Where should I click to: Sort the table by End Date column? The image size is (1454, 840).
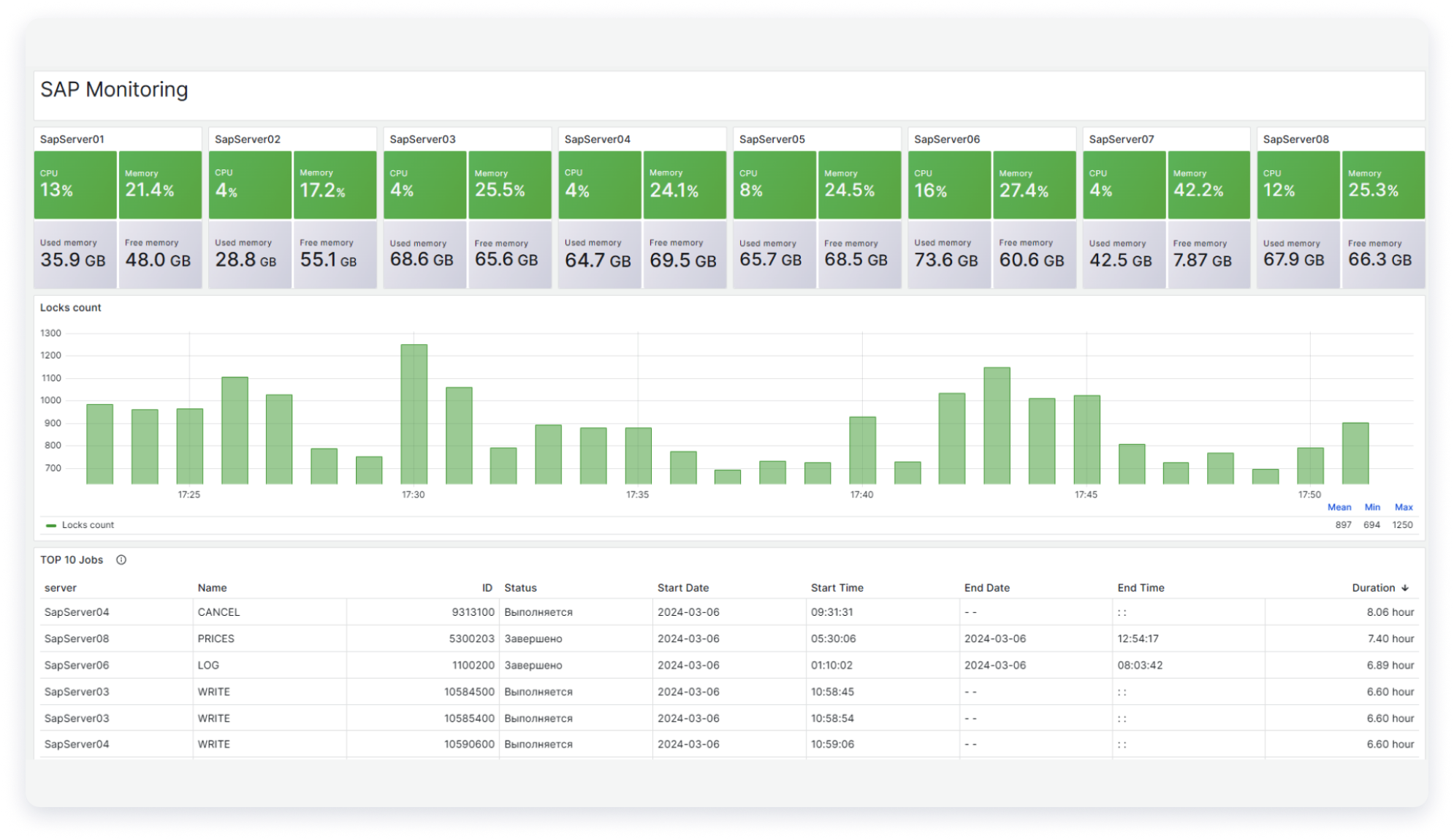987,588
